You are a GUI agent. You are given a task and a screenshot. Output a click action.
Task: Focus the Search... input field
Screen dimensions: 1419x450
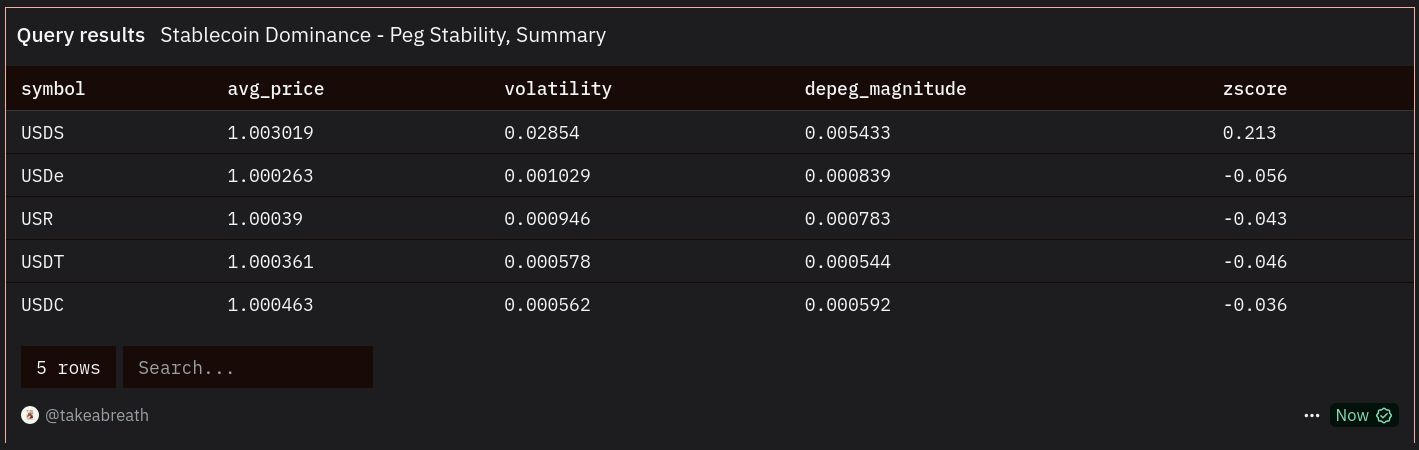(247, 367)
